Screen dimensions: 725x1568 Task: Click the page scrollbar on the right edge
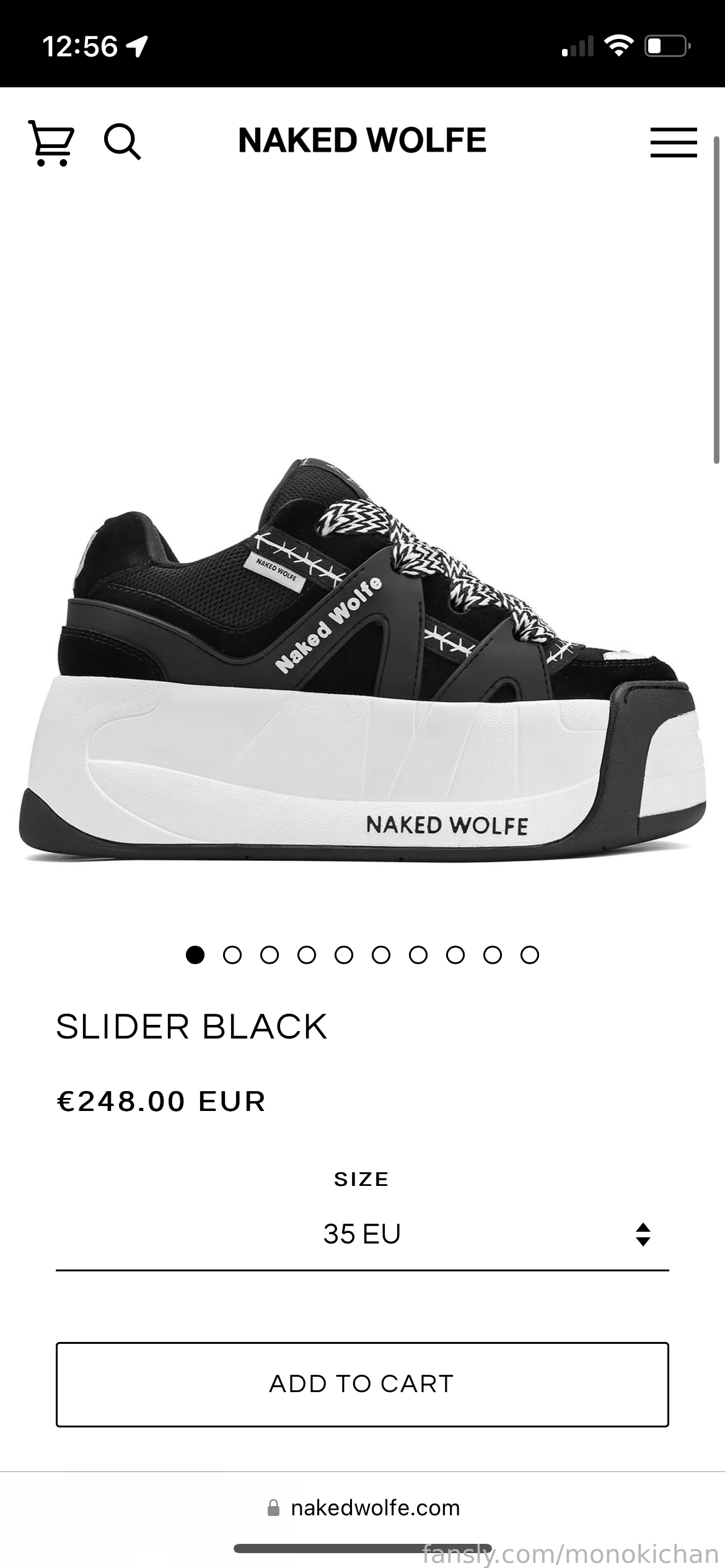717,300
